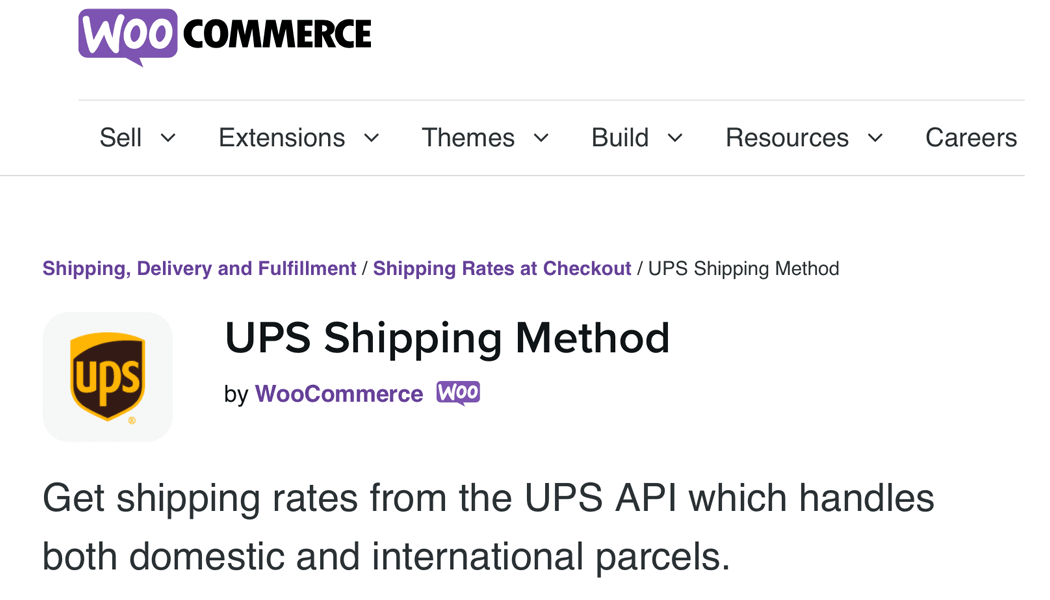The width and height of the screenshot is (1050, 600).
Task: Click the UPS Shipping Method page title
Action: (446, 338)
